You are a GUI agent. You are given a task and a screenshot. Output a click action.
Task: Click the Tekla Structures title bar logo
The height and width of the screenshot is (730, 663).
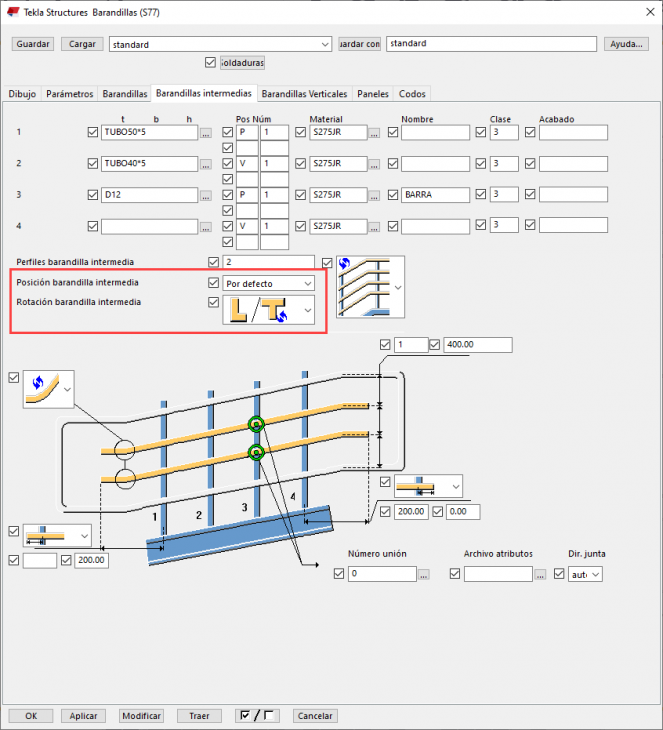click(13, 12)
